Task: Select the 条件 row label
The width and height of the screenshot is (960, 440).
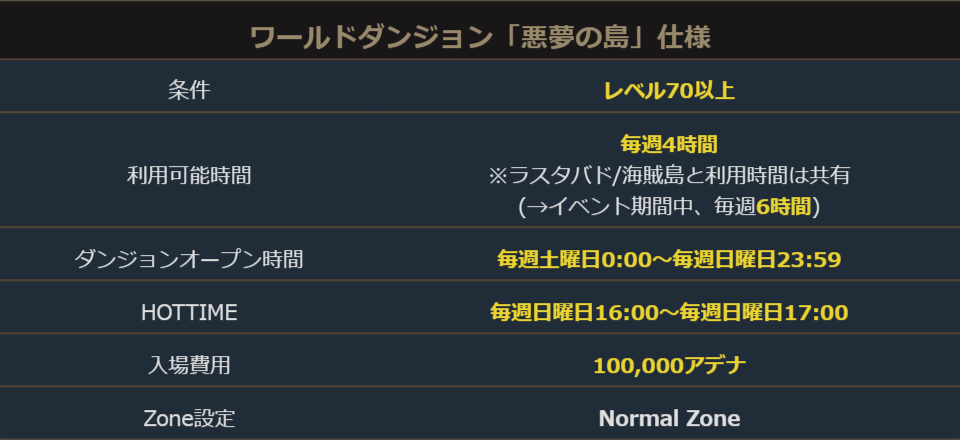Action: point(189,90)
